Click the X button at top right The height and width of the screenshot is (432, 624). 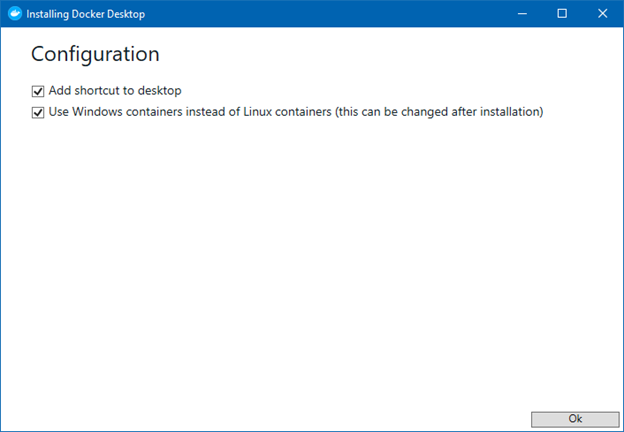click(603, 14)
